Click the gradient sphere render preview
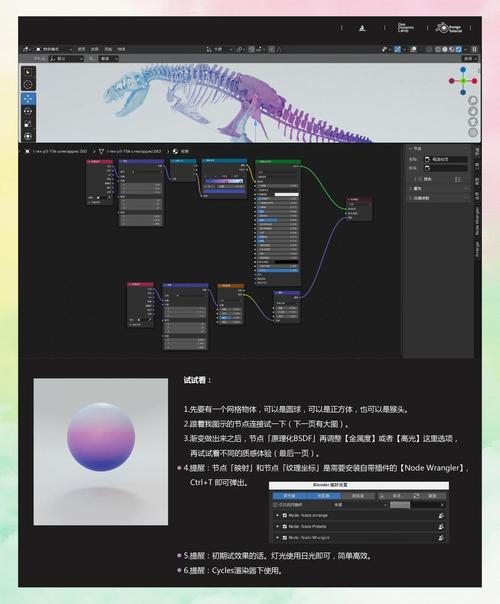 [101, 451]
